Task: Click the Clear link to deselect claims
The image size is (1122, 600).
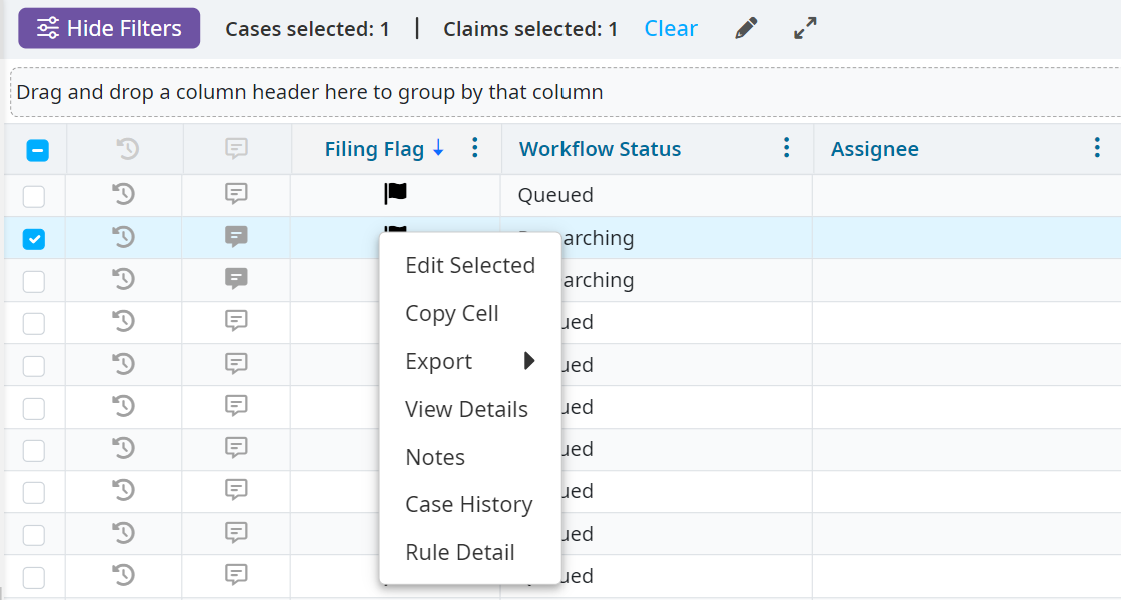Action: [x=671, y=28]
